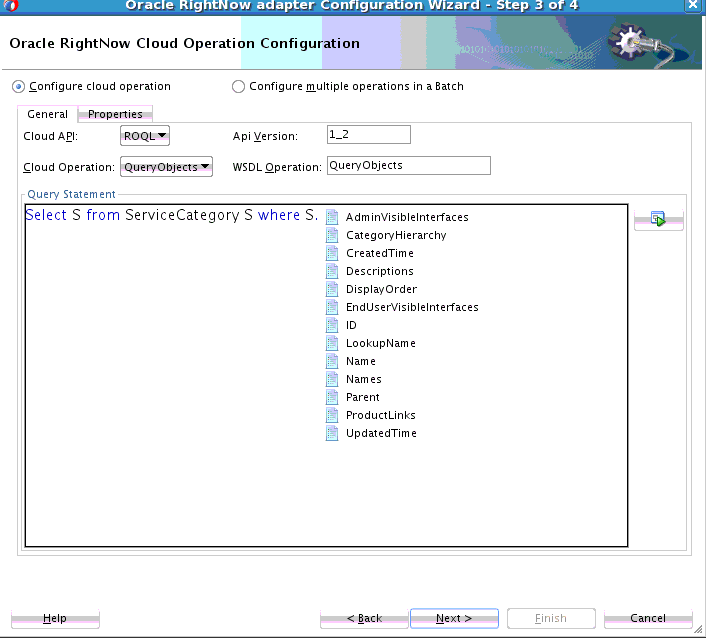Click in the query statement after 'S.'
The height and width of the screenshot is (638, 706).
[320, 215]
